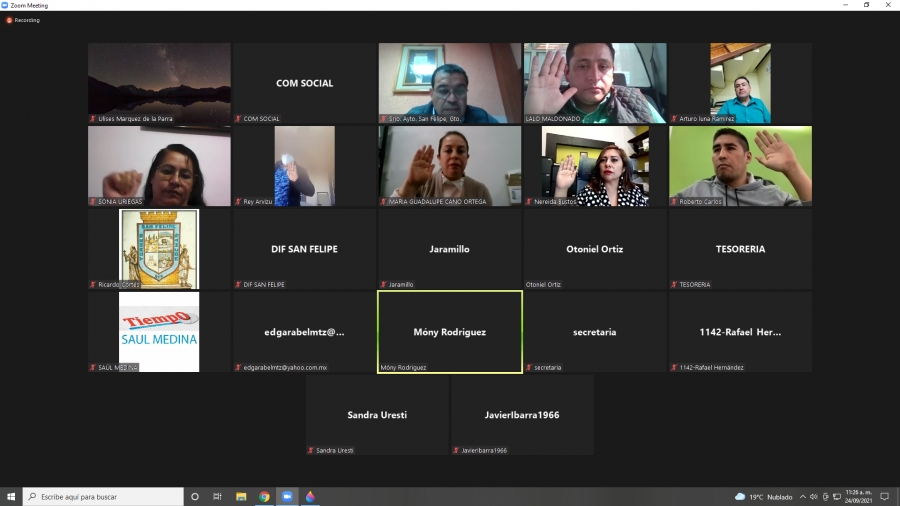The image size is (900, 506).
Task: Open Google Chrome from the taskbar
Action: click(x=264, y=496)
